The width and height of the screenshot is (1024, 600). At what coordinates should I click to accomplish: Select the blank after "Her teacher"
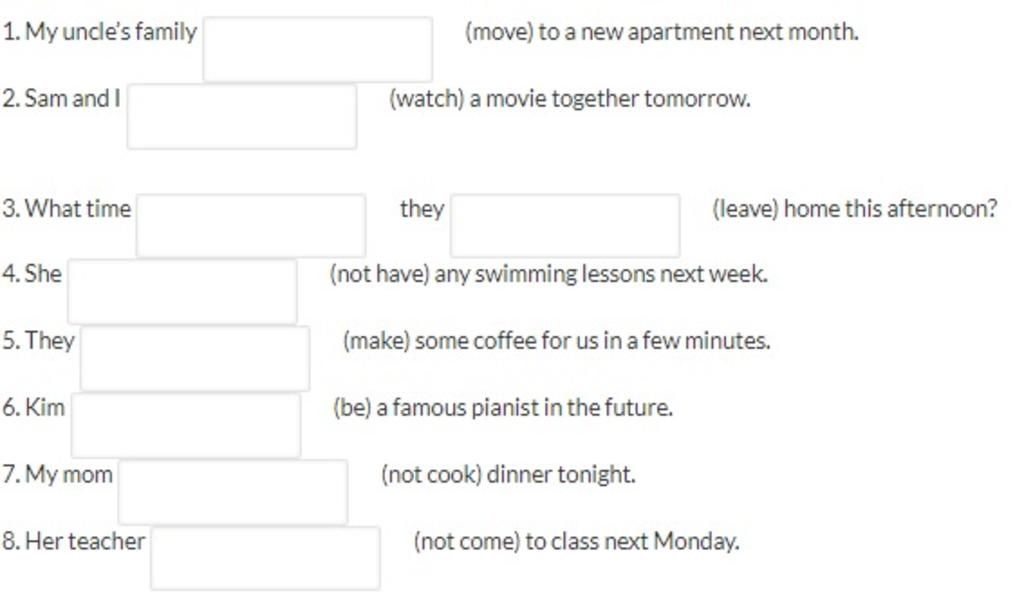coord(265,558)
